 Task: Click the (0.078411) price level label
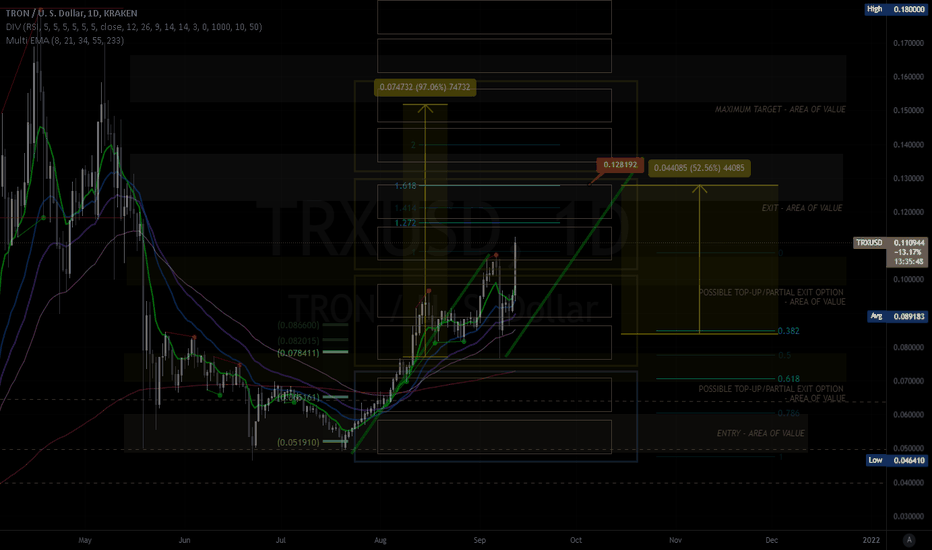298,353
